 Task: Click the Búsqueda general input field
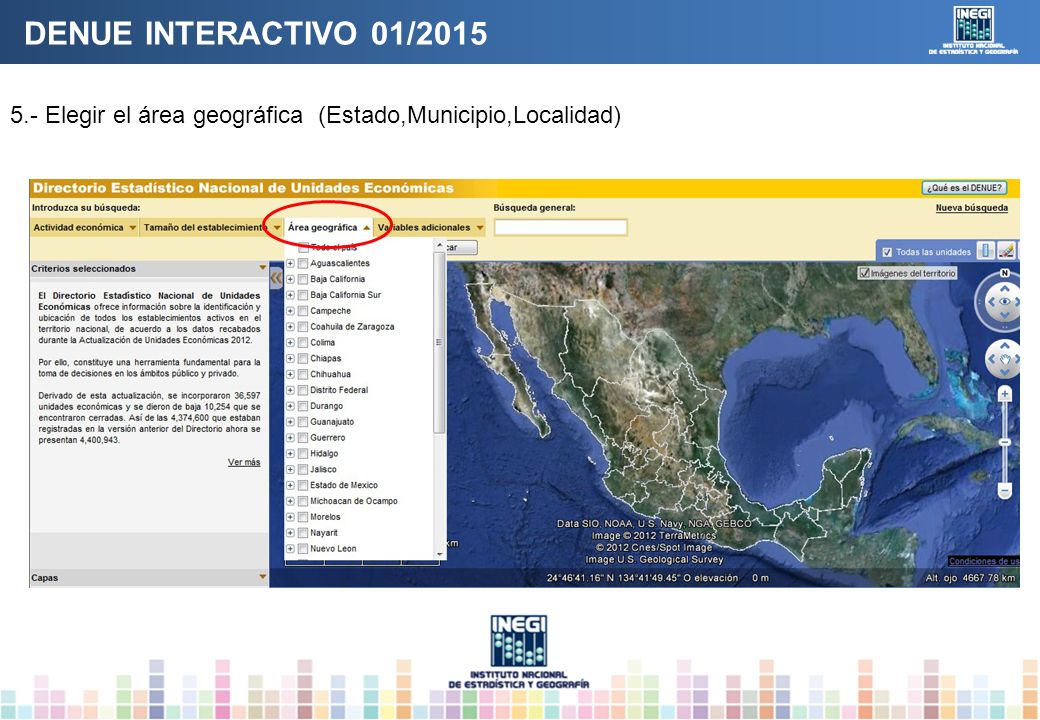[x=560, y=227]
